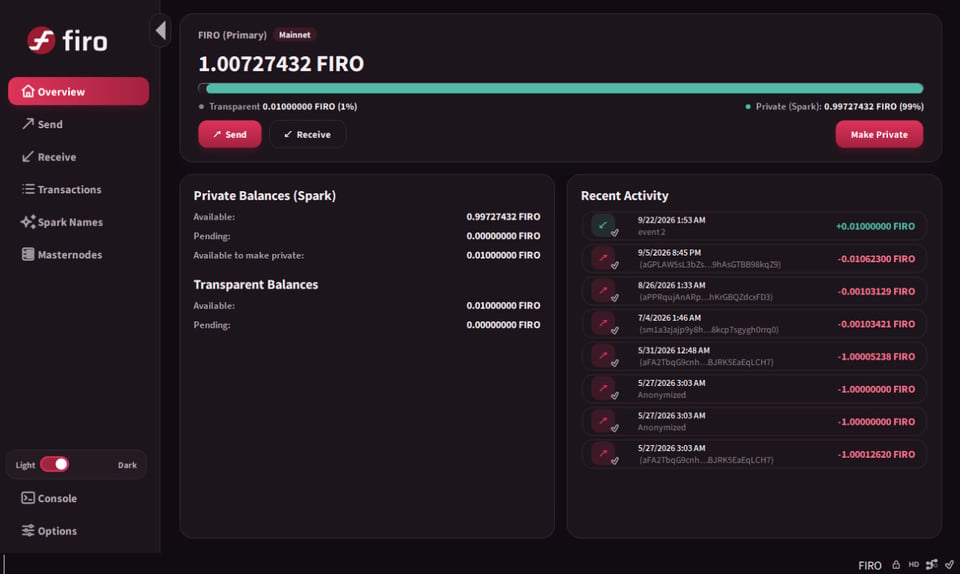Click the Transparent Balances heading
The width and height of the screenshot is (960, 574).
pyautogui.click(x=256, y=285)
